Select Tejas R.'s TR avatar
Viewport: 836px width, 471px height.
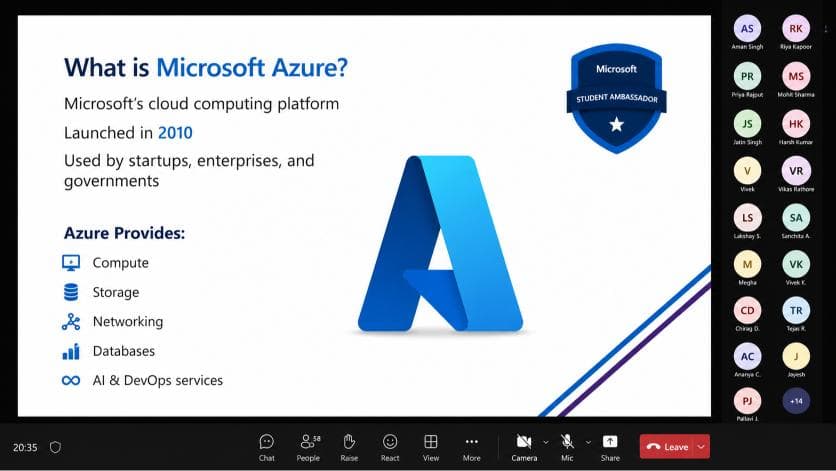click(x=796, y=310)
